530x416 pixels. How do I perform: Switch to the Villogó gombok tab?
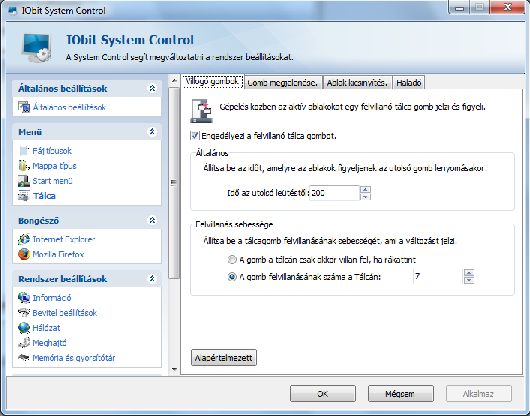click(213, 81)
